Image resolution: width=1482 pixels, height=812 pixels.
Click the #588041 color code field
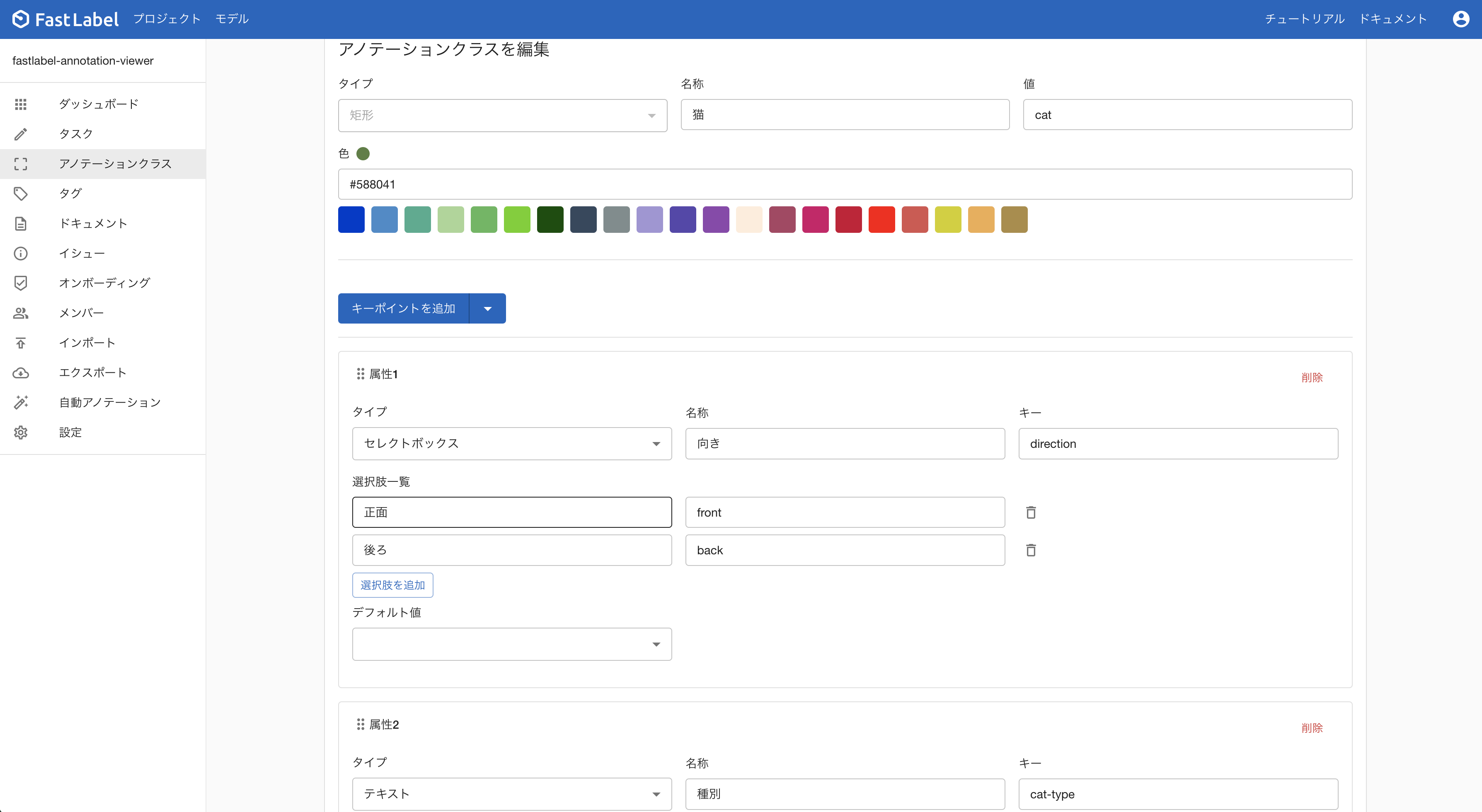click(x=845, y=184)
